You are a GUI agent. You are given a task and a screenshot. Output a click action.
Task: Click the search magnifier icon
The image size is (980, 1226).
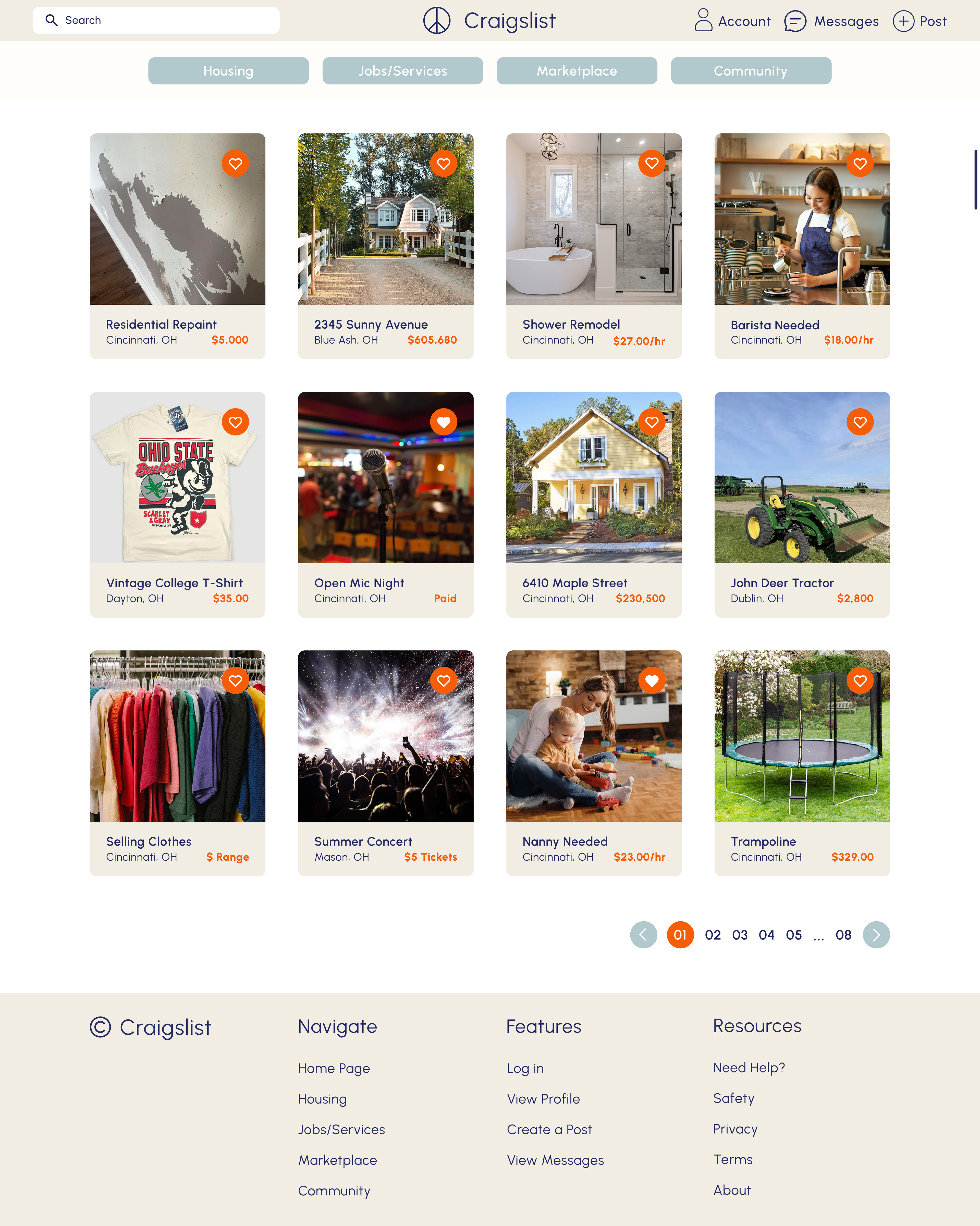tap(51, 20)
